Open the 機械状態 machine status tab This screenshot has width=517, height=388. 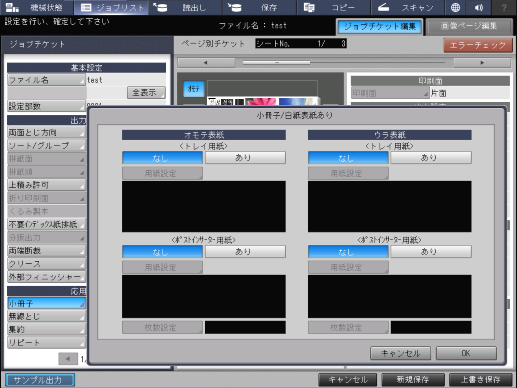click(37, 7)
